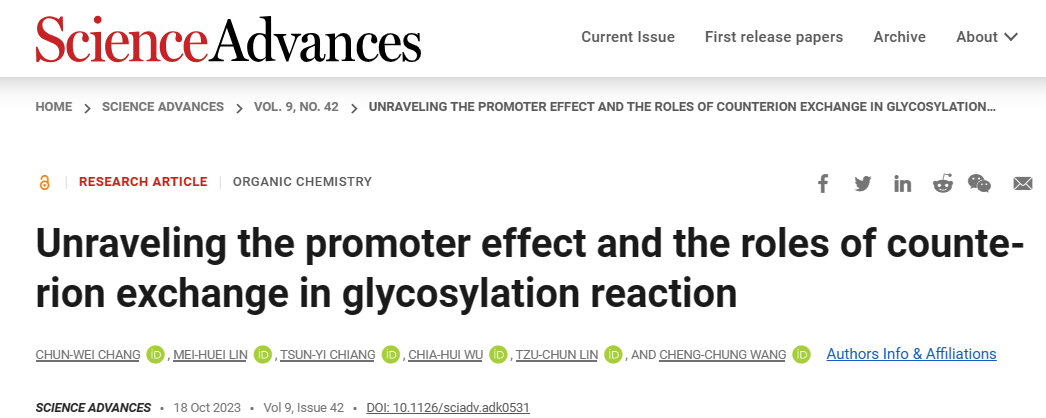
Task: Go to First release papers
Action: pos(774,37)
